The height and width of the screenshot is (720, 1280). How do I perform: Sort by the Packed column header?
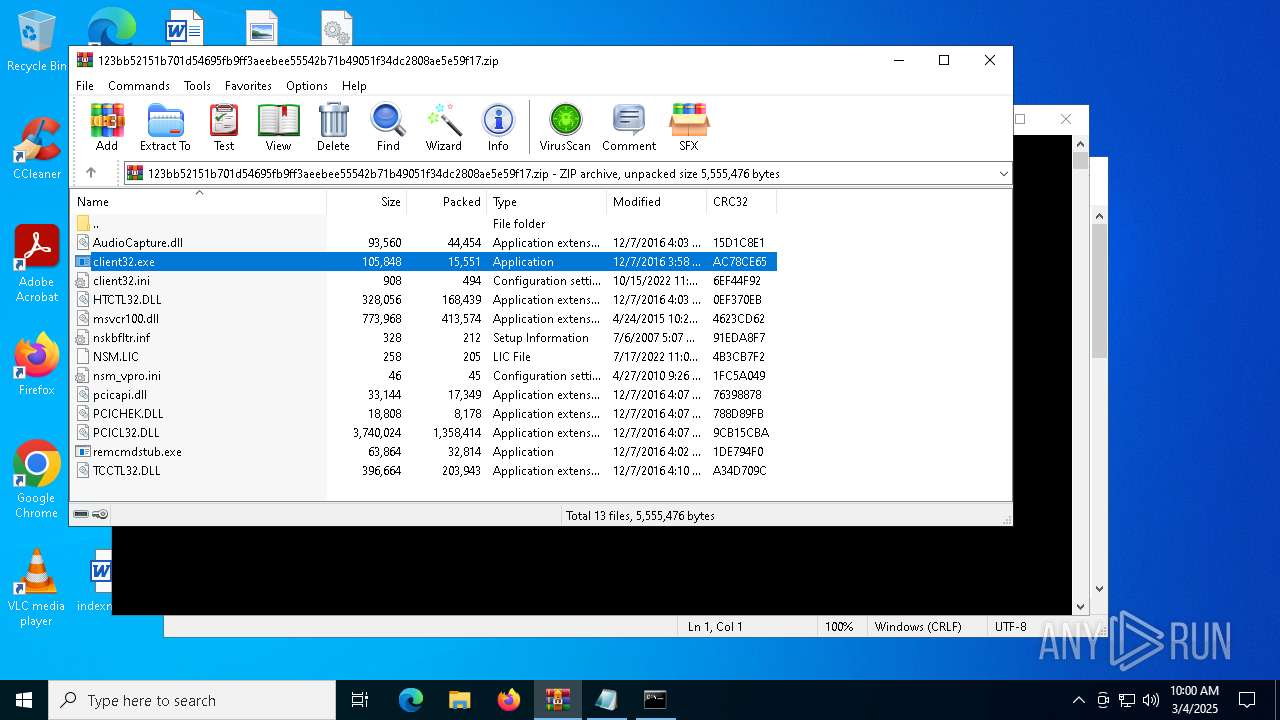click(x=446, y=202)
